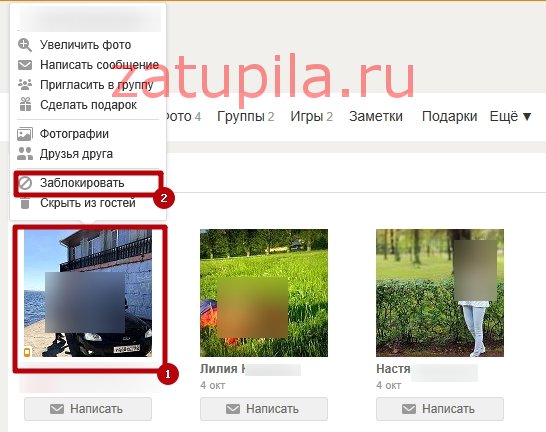Click the people icon beside Друзья друга

tap(25, 154)
